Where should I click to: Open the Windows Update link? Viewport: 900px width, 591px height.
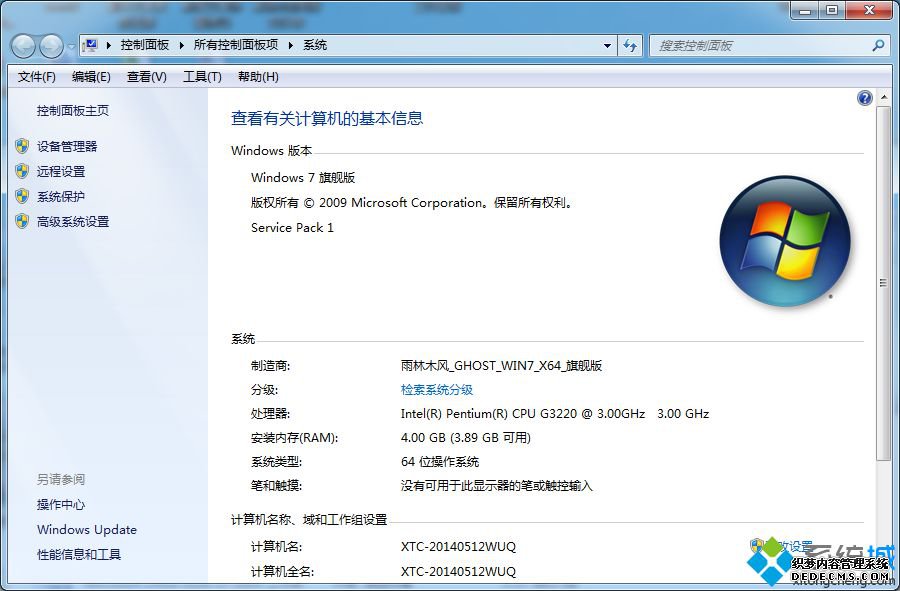[x=87, y=530]
